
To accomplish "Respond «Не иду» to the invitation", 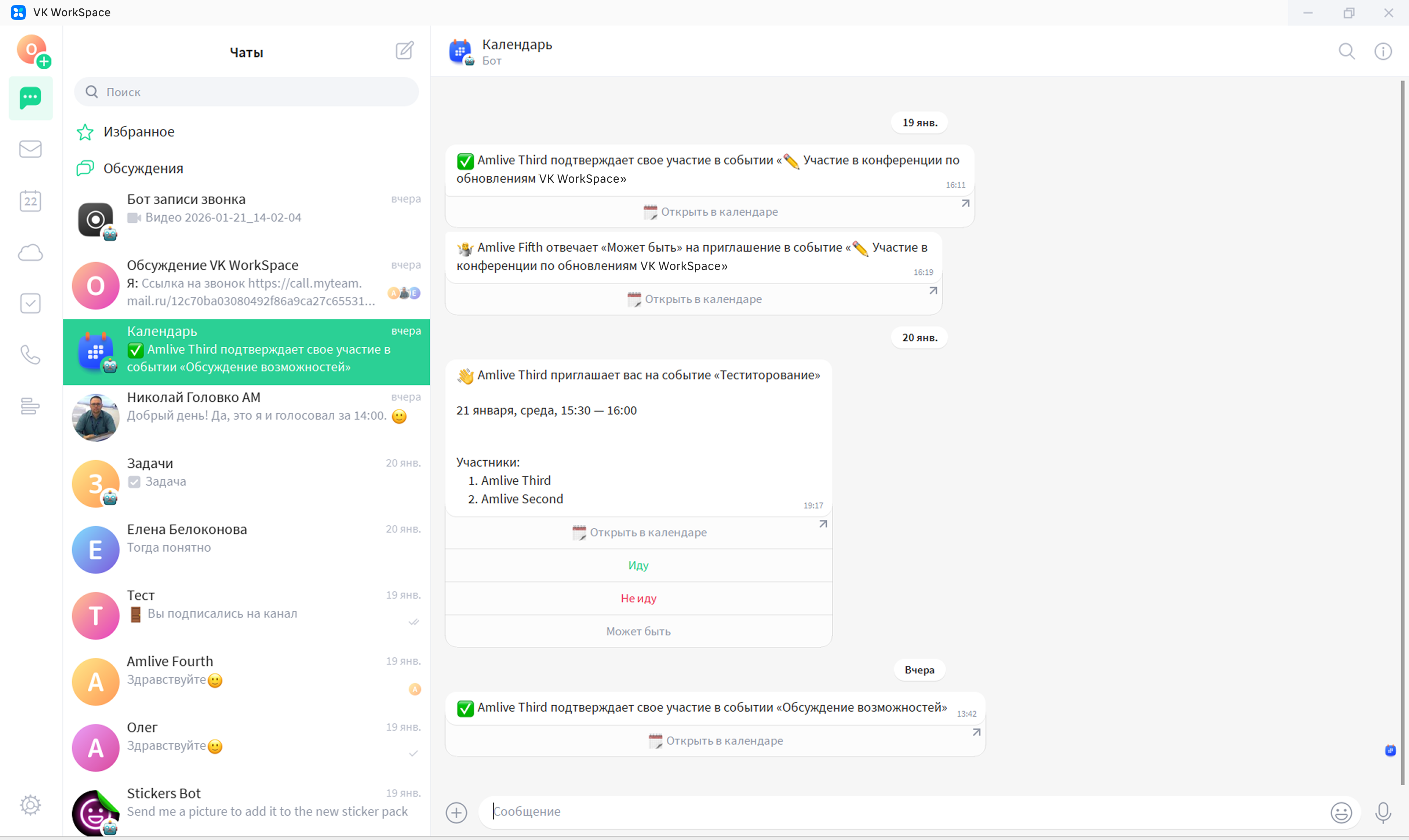I will tap(638, 598).
